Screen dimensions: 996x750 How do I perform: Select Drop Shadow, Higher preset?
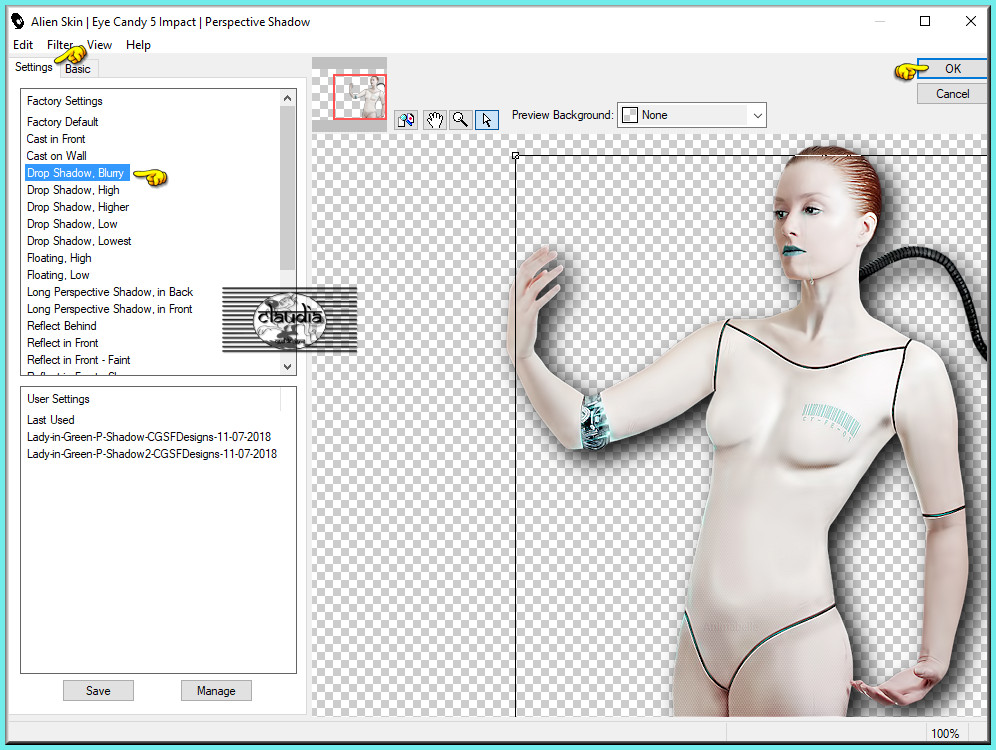77,207
